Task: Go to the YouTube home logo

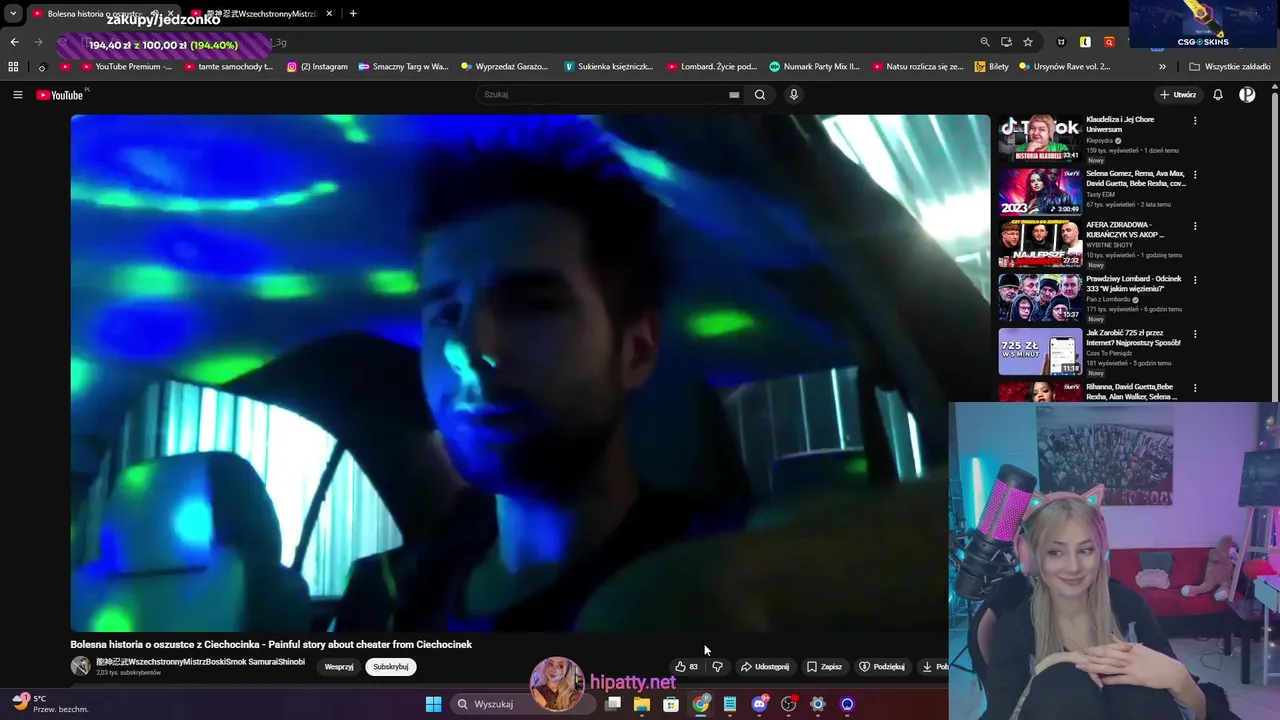Action: coord(62,95)
